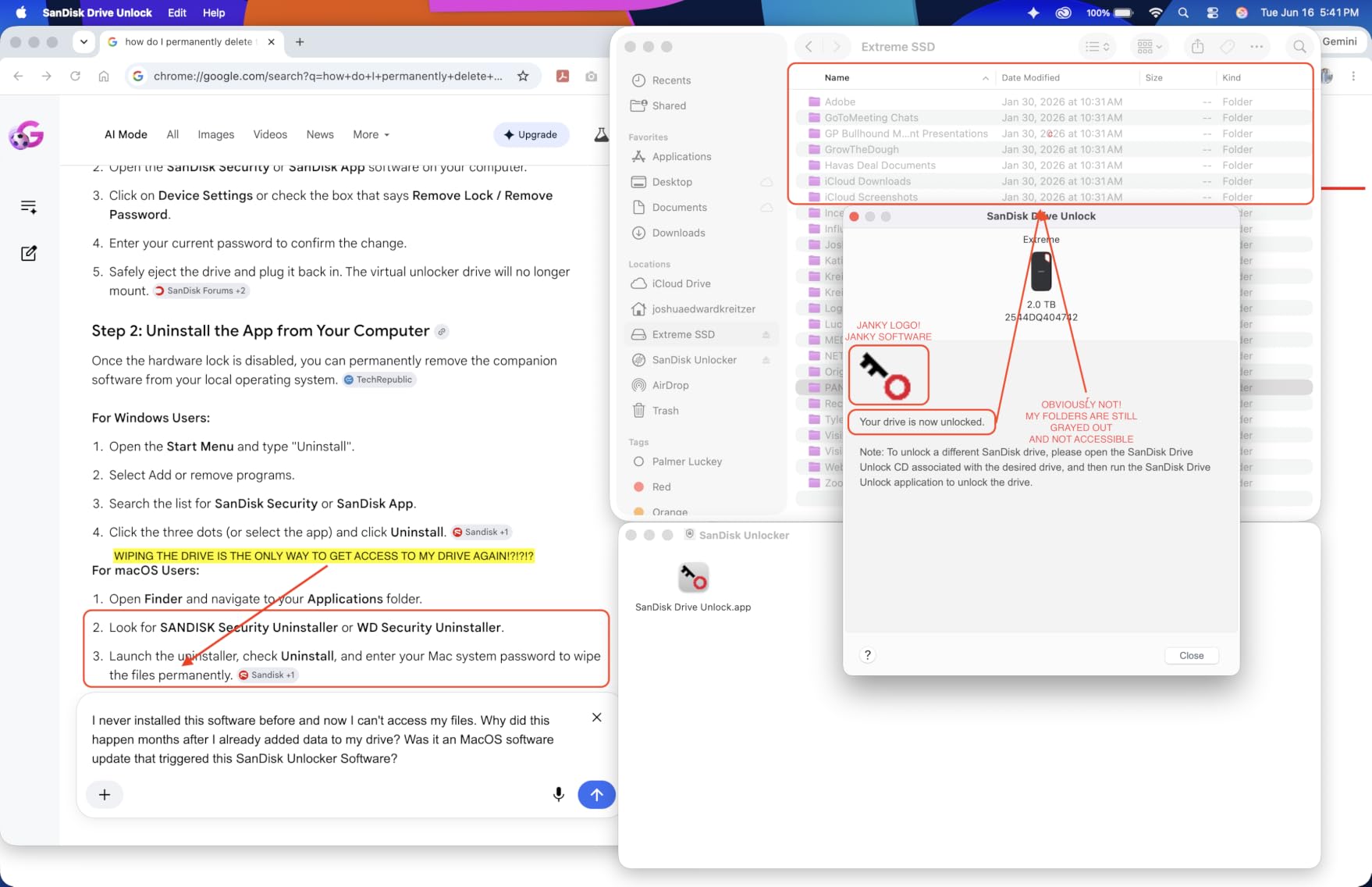Switch to the Videos tab
The image size is (1372, 887).
270,134
